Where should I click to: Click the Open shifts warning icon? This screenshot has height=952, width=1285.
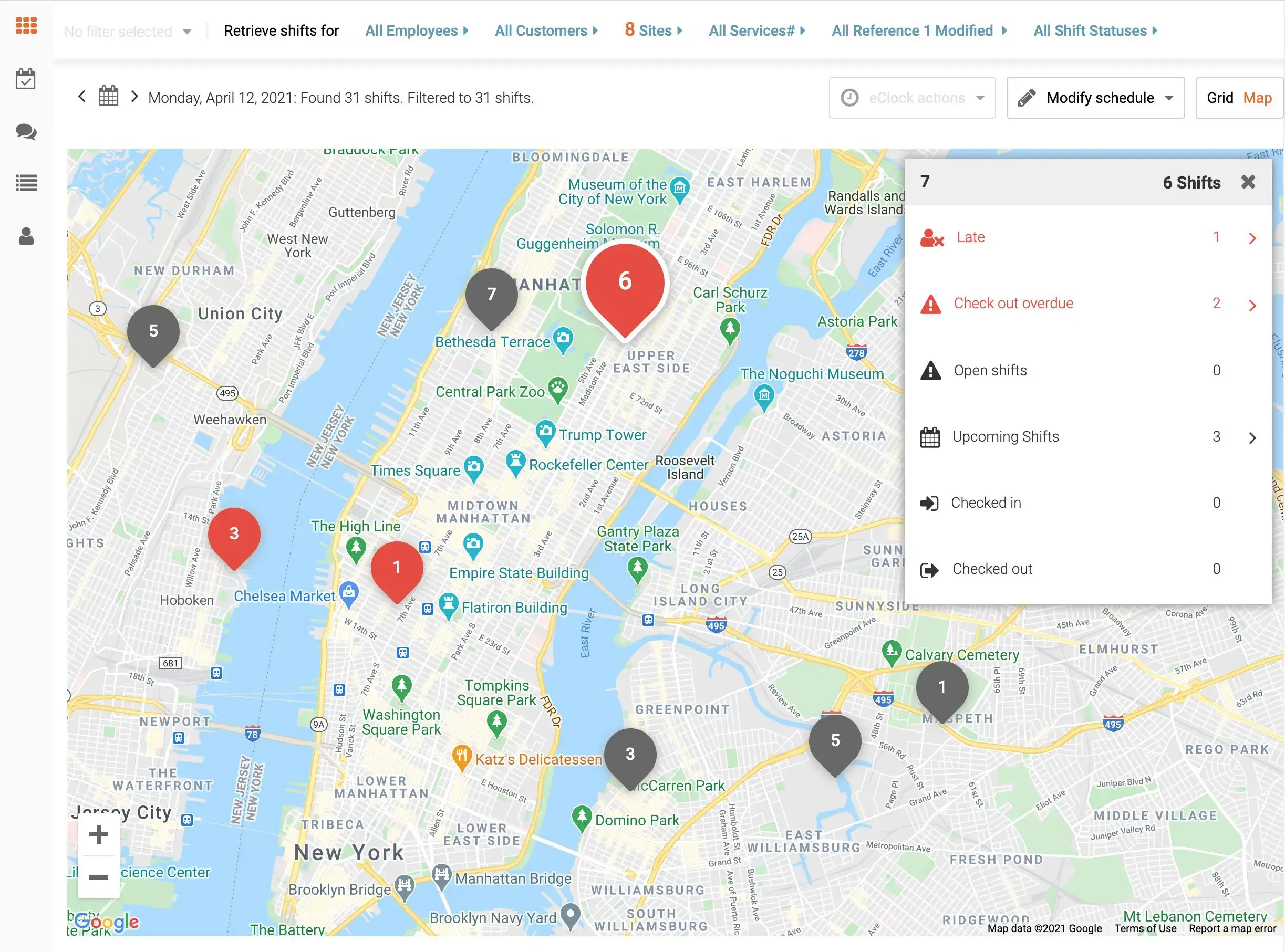pos(930,371)
